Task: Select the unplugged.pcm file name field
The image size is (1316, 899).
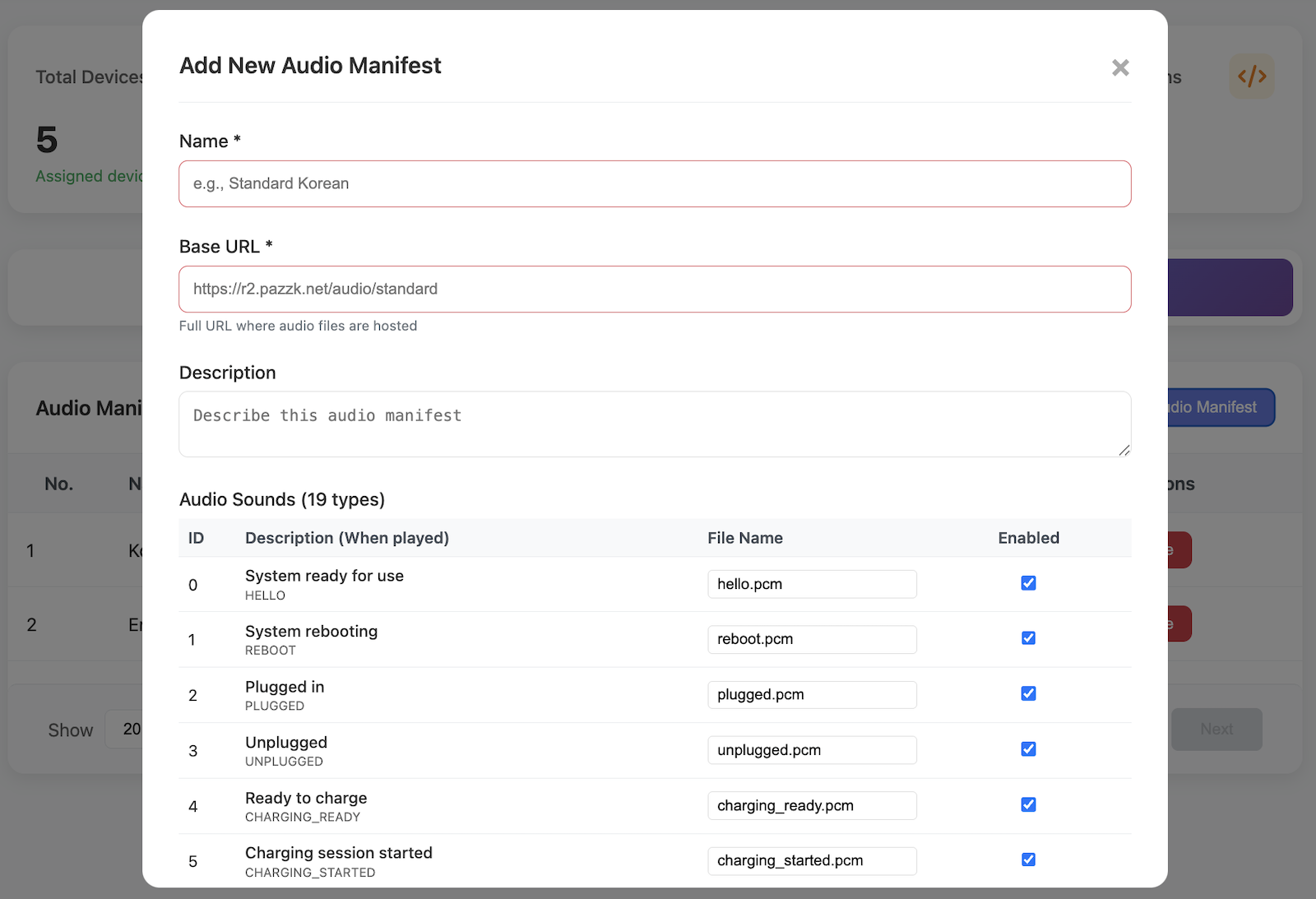Action: point(812,749)
